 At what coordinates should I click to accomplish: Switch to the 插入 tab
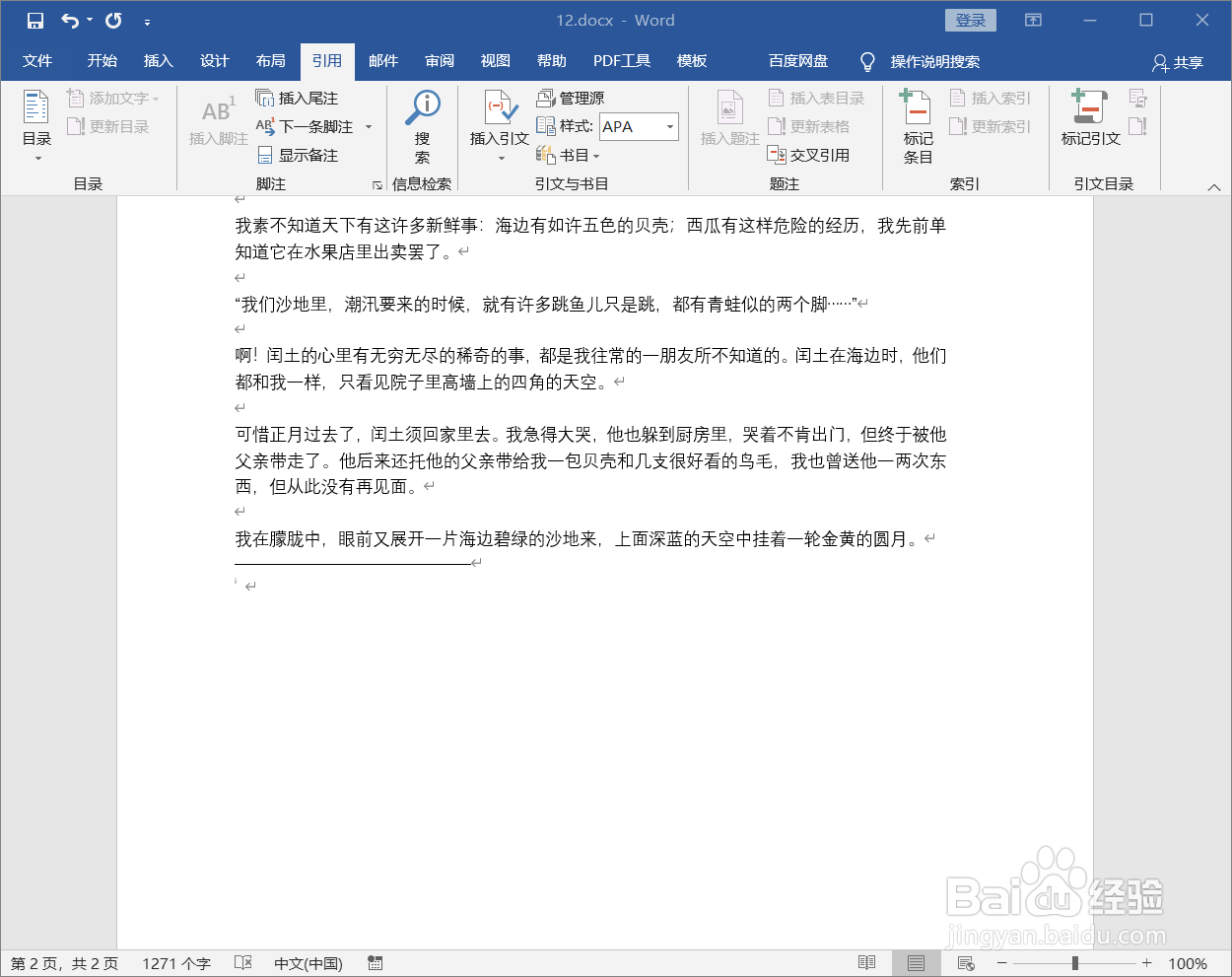159,61
